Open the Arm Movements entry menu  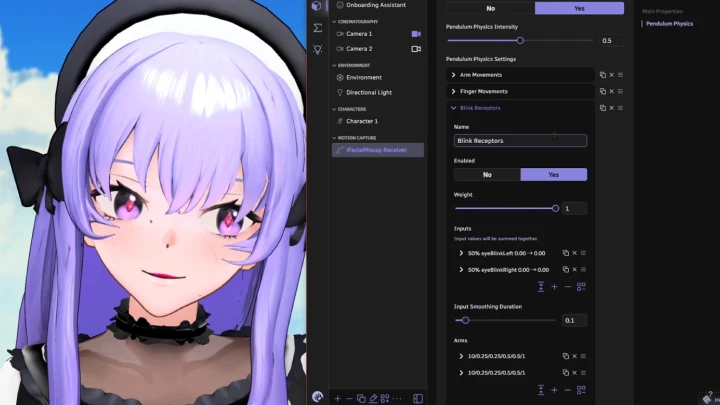click(620, 75)
